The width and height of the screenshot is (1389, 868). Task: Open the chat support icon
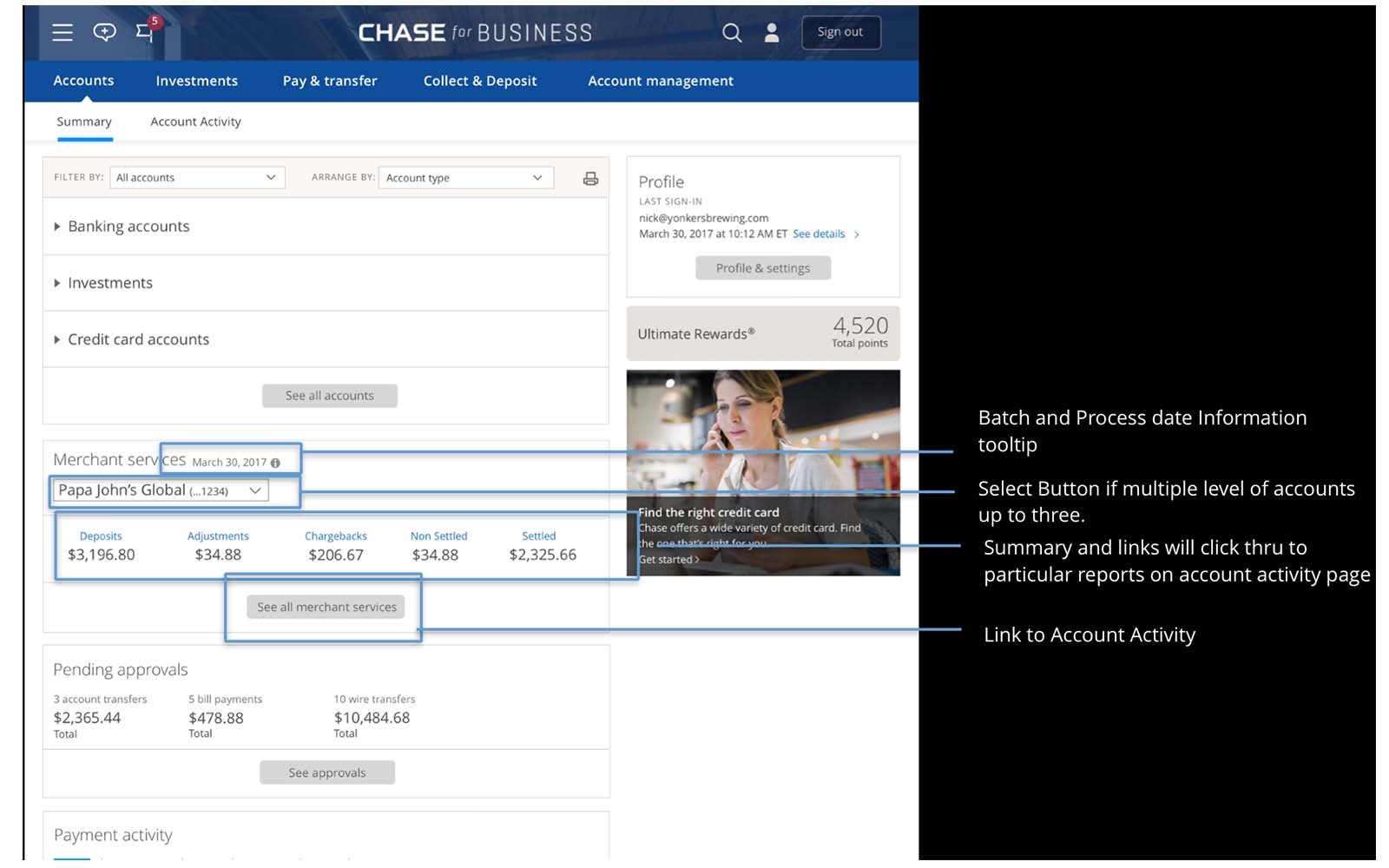click(x=104, y=33)
